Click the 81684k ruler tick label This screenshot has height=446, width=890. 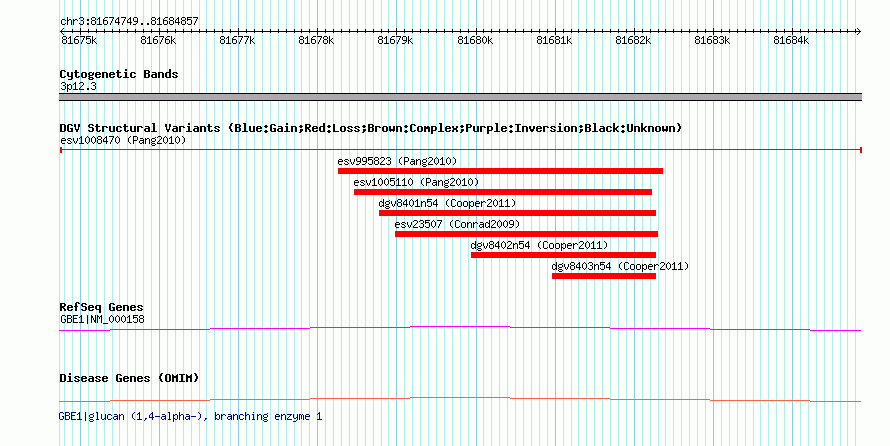(x=791, y=40)
